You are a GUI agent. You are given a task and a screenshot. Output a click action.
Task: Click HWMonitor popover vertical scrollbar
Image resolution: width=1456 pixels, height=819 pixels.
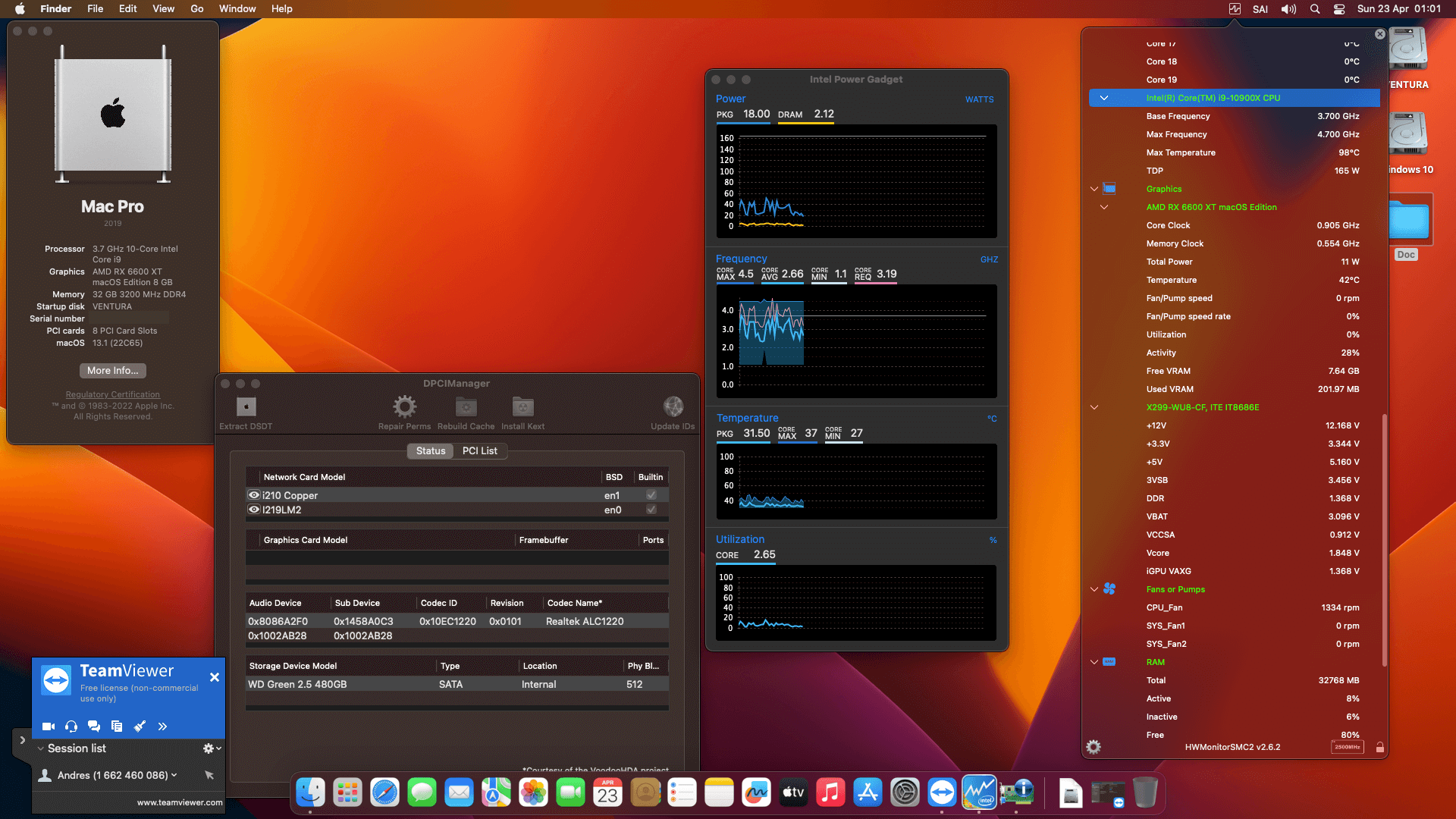(x=1385, y=540)
